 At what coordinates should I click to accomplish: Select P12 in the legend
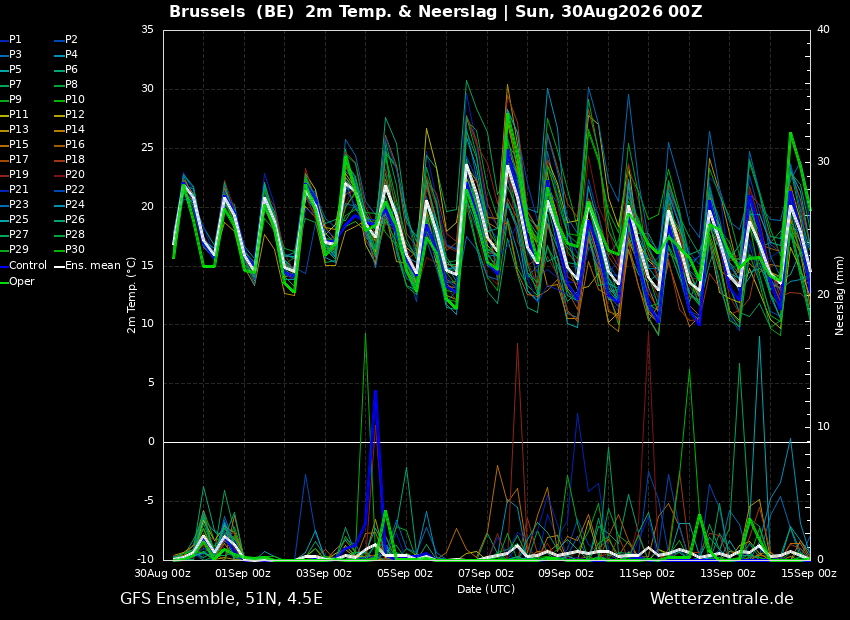[69, 114]
